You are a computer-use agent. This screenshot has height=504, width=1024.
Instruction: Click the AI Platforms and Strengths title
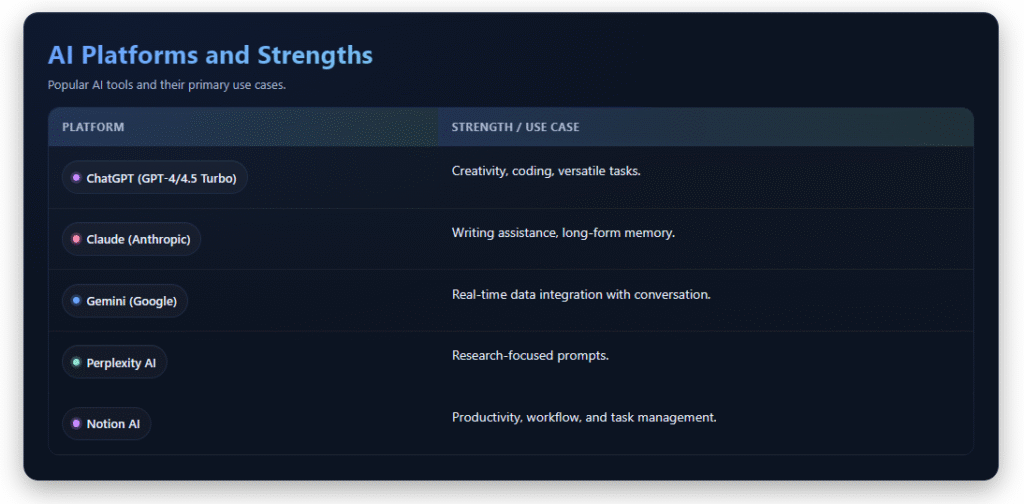point(210,55)
